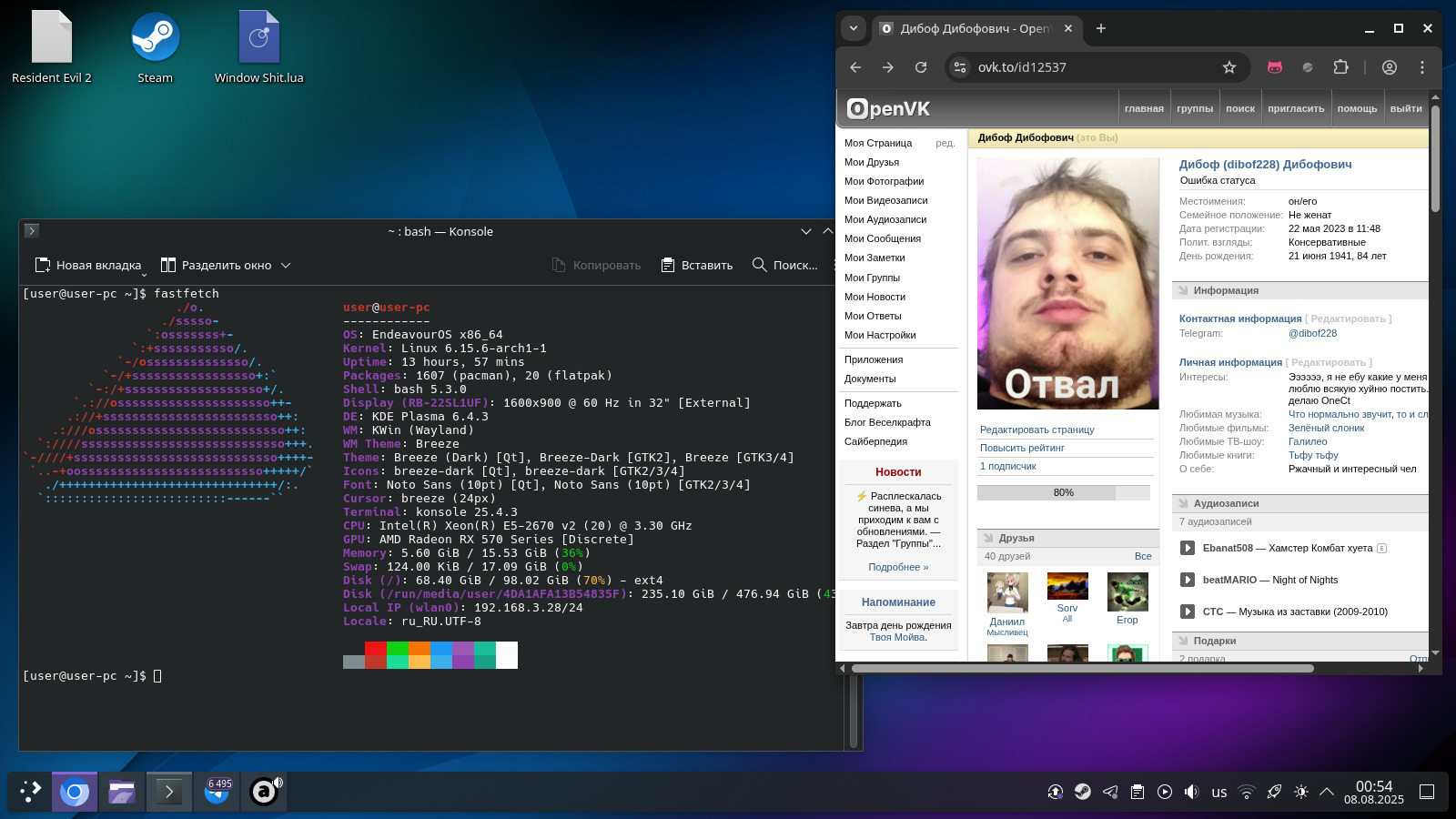
Task: Expand the Разделить окно dropdown arrow
Action: click(x=286, y=266)
